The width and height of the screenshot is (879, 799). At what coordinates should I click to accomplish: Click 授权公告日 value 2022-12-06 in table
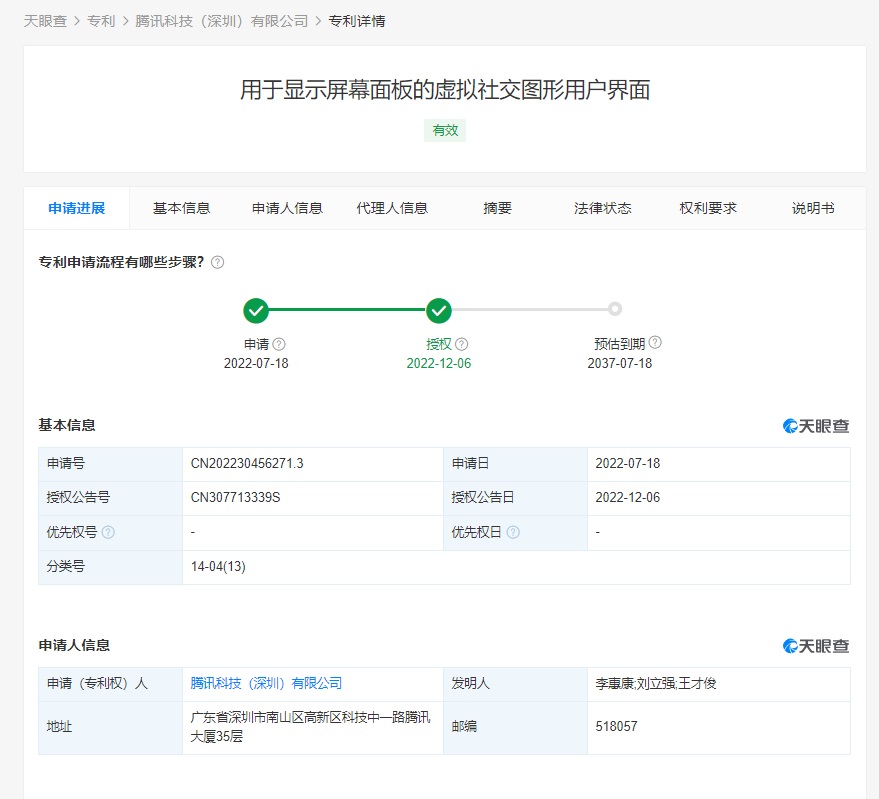(x=628, y=498)
